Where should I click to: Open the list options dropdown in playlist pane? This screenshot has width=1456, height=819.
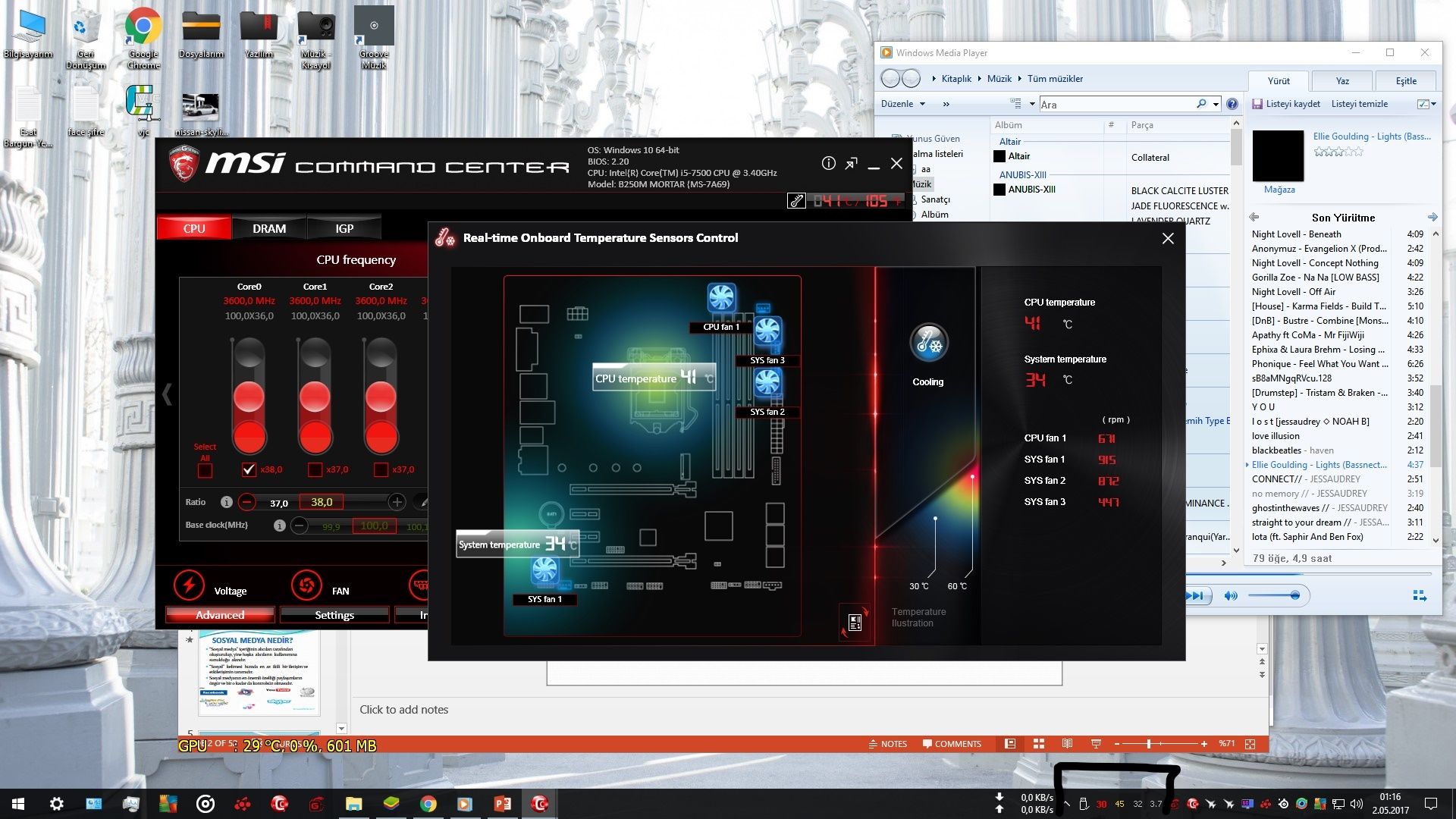pyautogui.click(x=1427, y=104)
